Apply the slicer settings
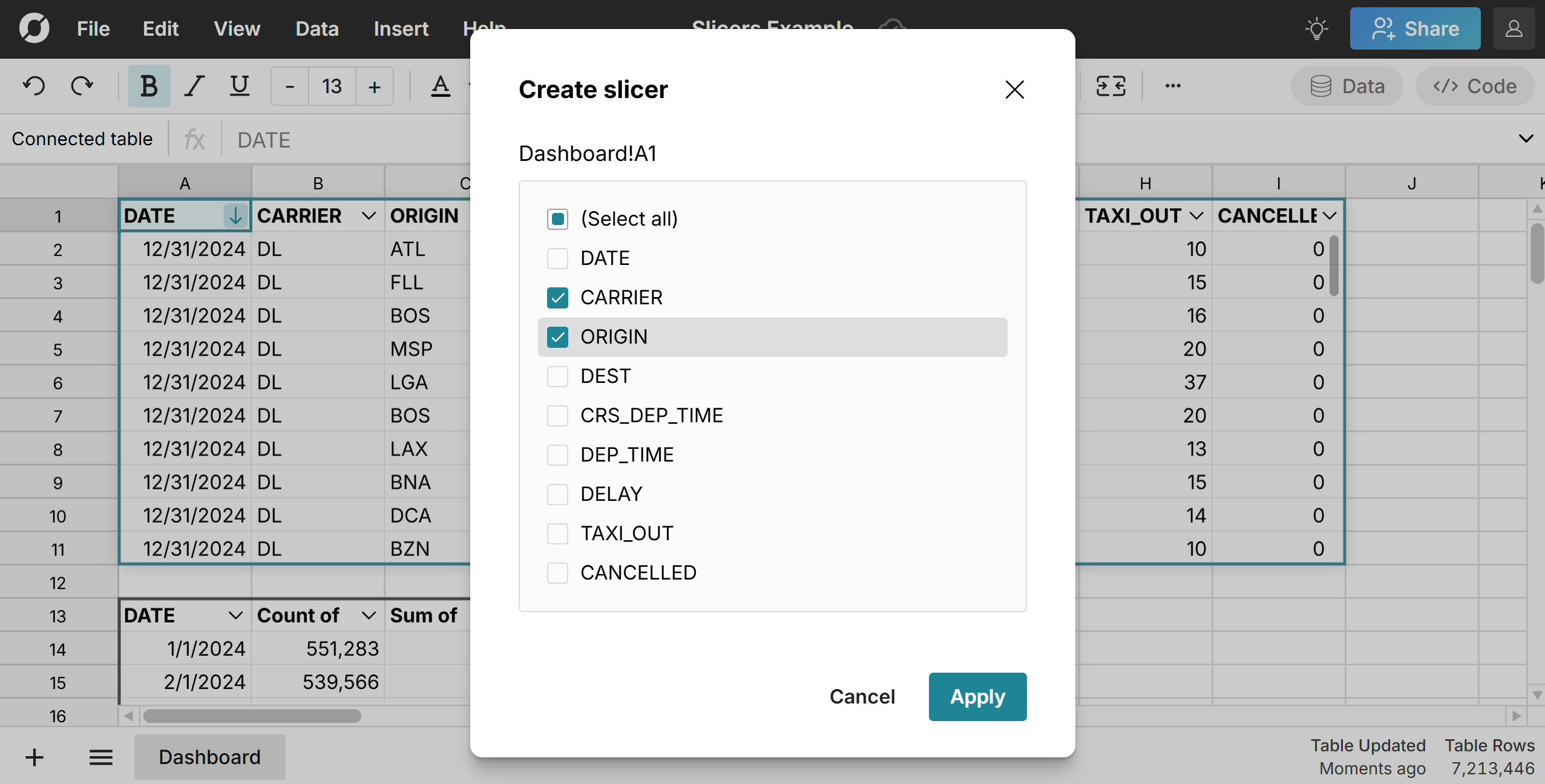The width and height of the screenshot is (1545, 784). pyautogui.click(x=977, y=696)
